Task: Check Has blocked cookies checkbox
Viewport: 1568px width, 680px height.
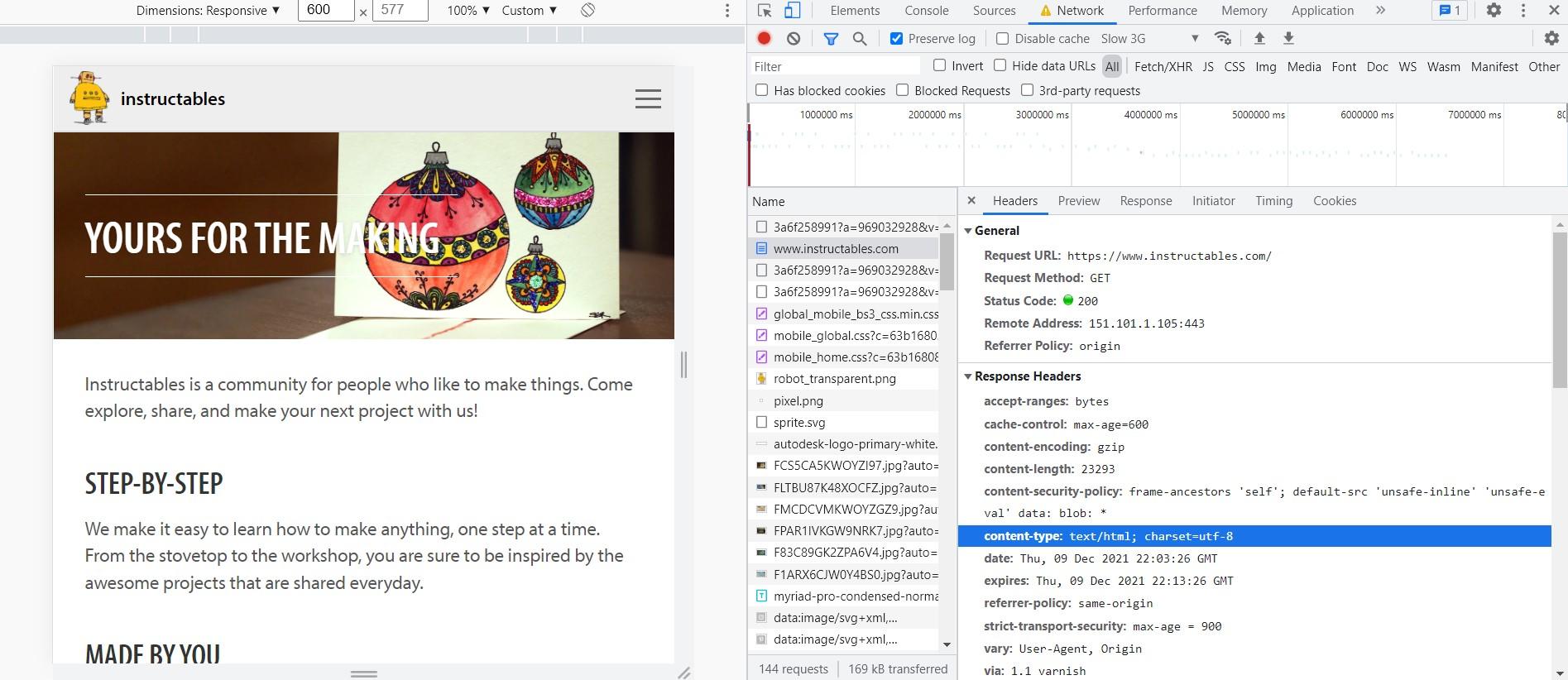Action: (x=761, y=90)
